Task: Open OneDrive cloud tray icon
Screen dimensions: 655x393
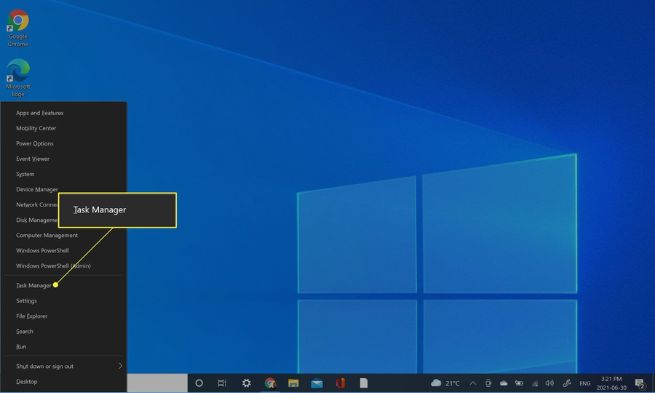Action: [504, 383]
